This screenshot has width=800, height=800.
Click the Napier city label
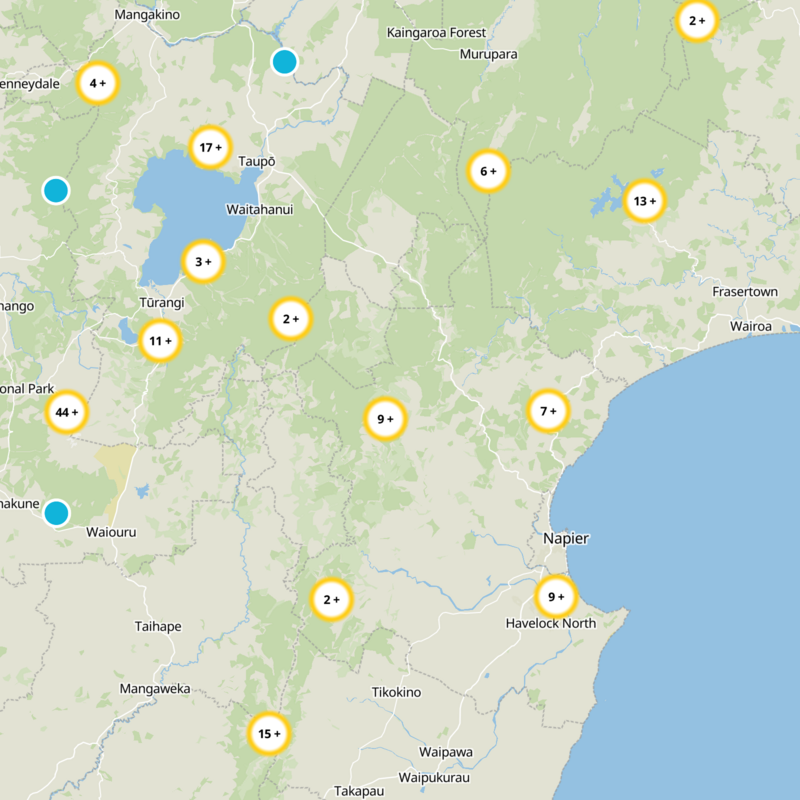[566, 538]
